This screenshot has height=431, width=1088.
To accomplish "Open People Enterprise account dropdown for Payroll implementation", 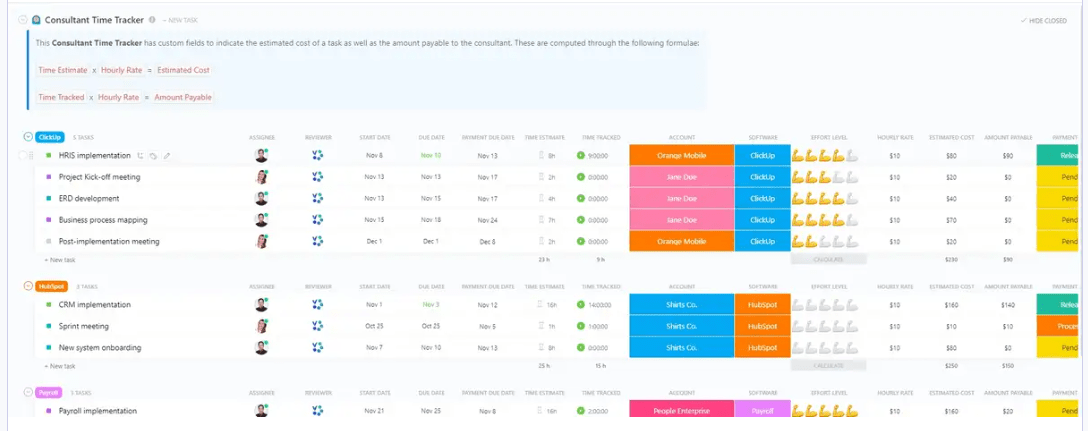I will (681, 411).
